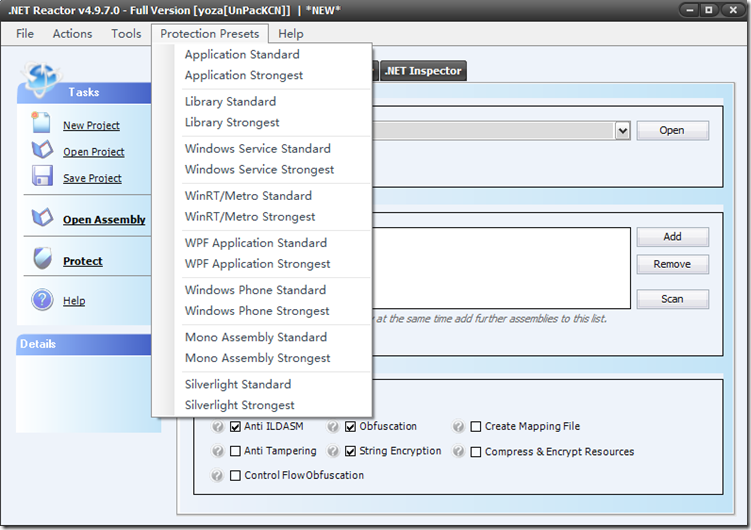Click the Save Project floppy disk icon
751x530 pixels.
42,177
